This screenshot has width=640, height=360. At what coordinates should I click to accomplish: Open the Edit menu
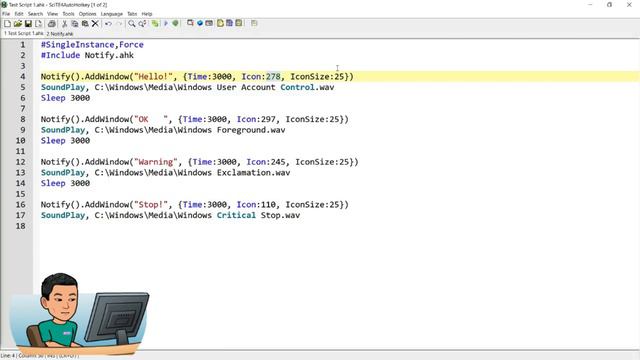19,14
